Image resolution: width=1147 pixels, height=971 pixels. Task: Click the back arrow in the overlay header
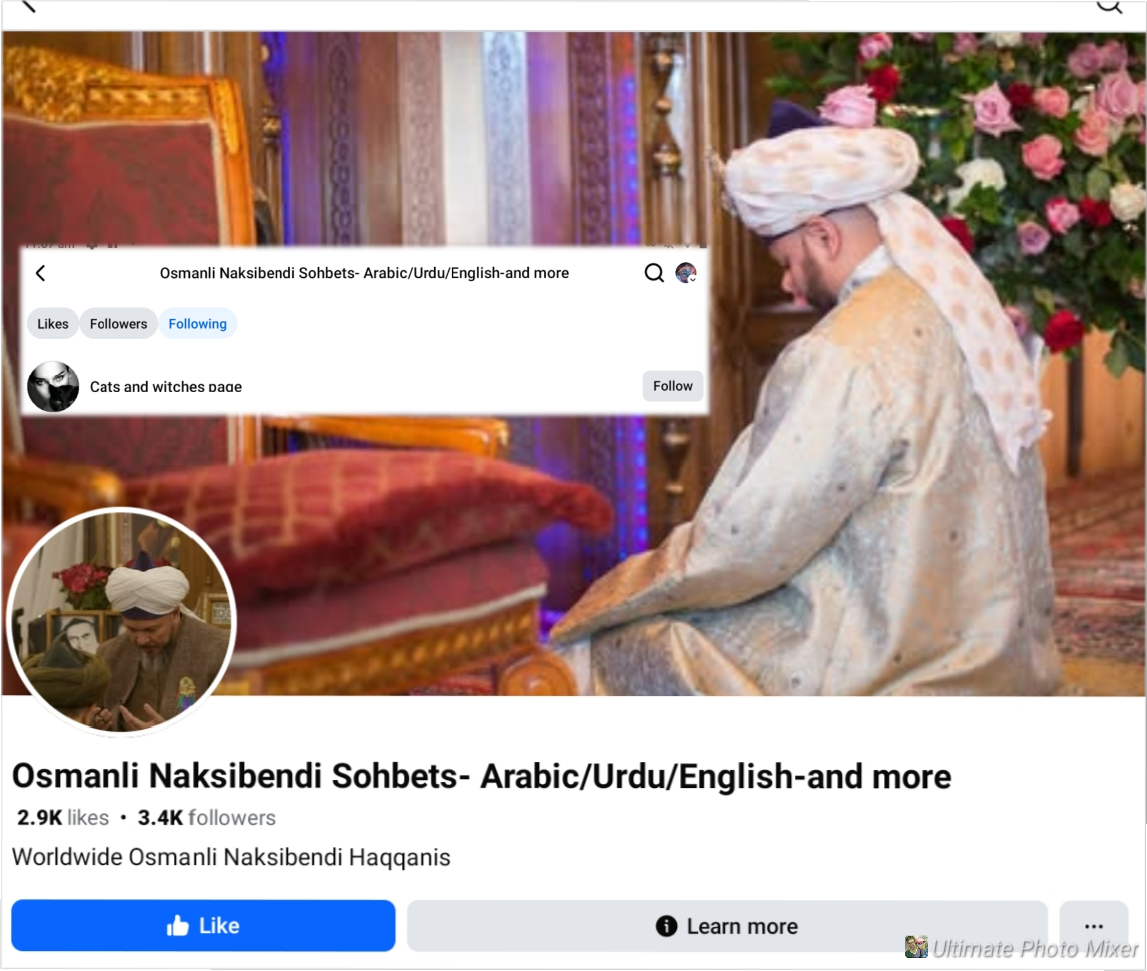[x=41, y=274]
